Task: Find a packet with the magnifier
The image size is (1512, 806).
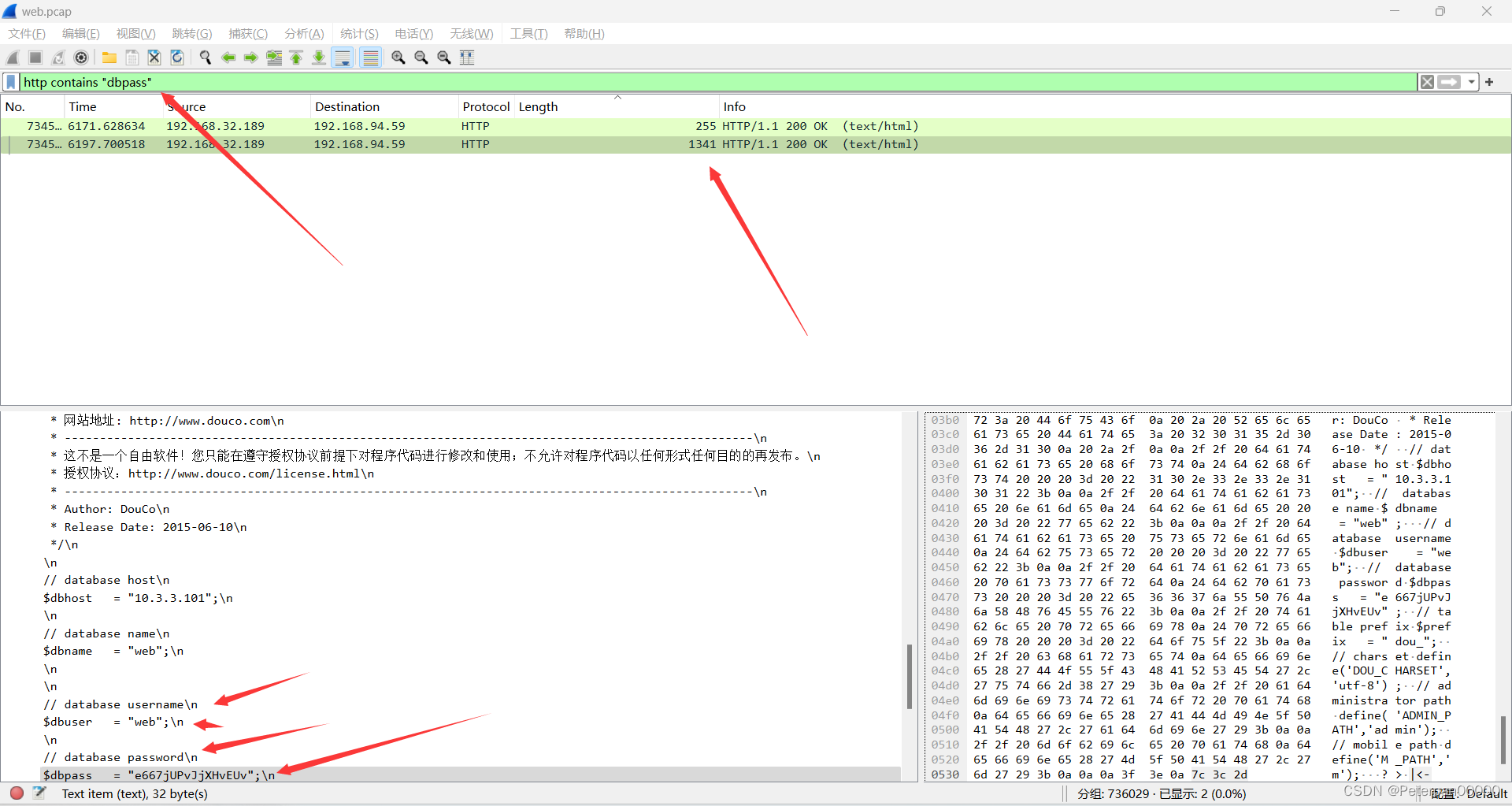Action: point(206,58)
